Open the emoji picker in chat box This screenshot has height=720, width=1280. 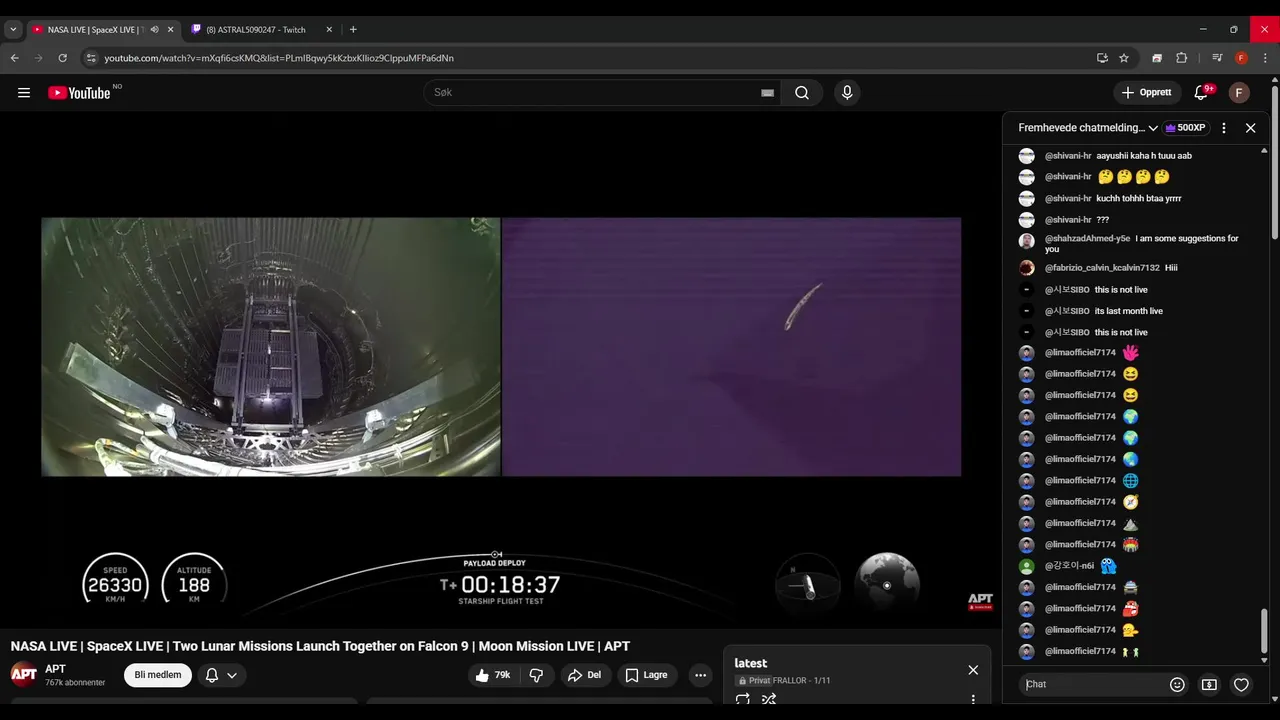tap(1177, 685)
